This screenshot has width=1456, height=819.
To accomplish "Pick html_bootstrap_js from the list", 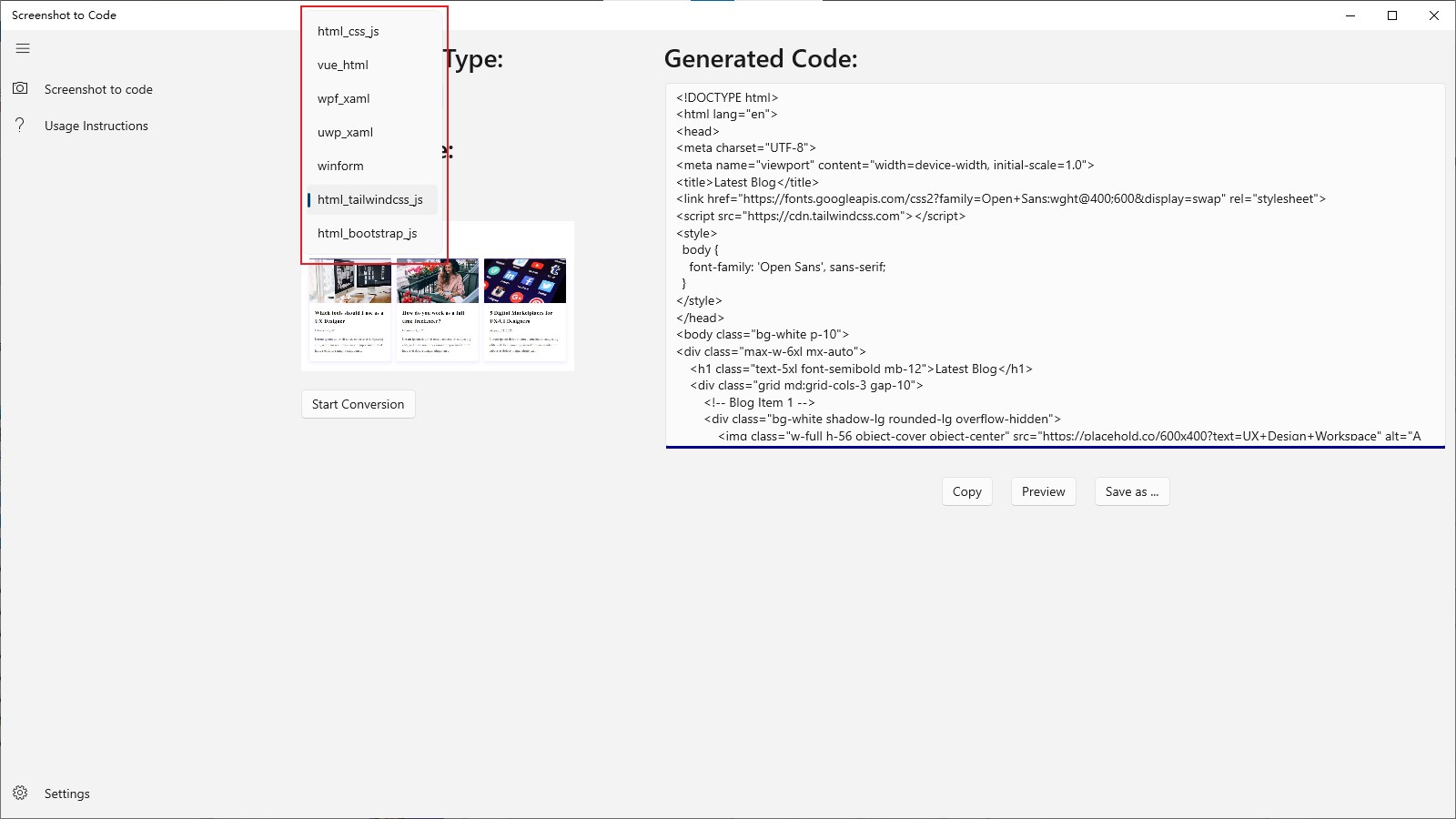I will (x=368, y=233).
